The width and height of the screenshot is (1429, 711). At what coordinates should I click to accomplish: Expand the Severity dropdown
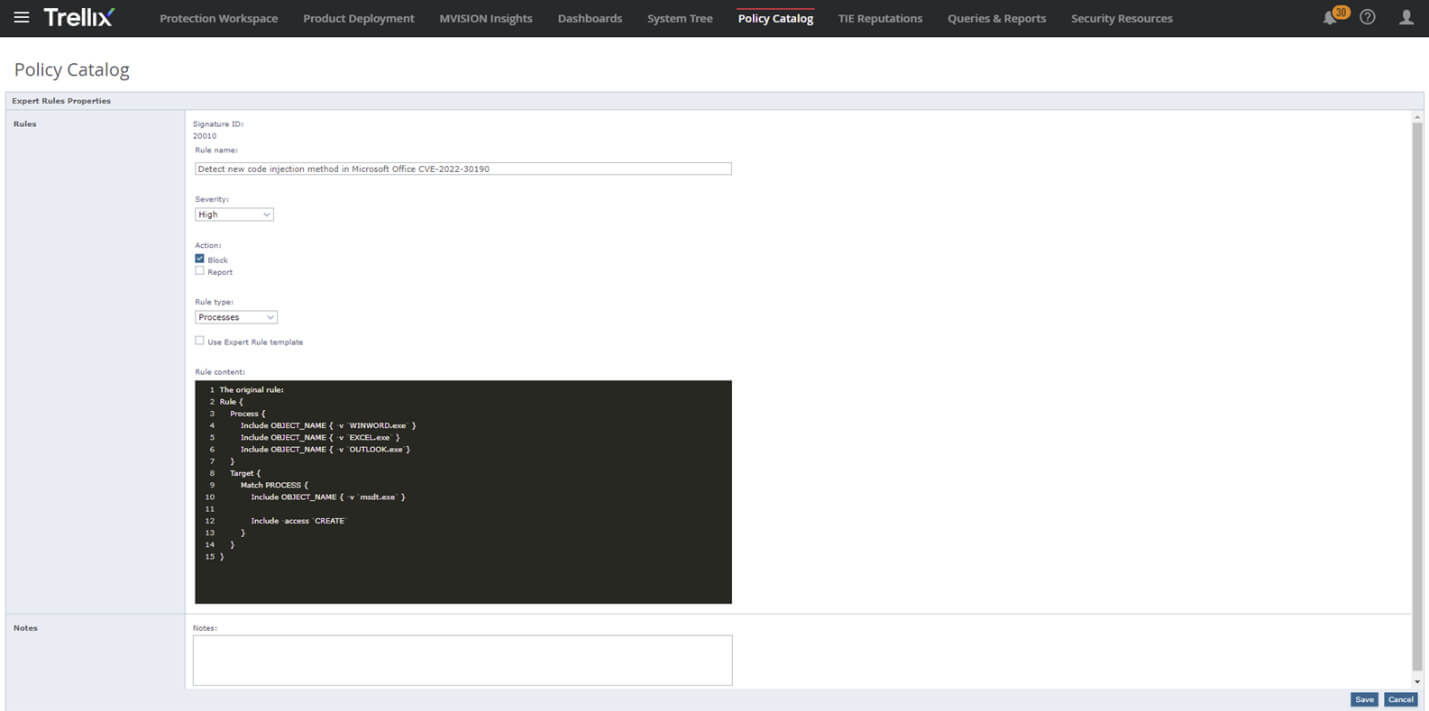[x=234, y=214]
